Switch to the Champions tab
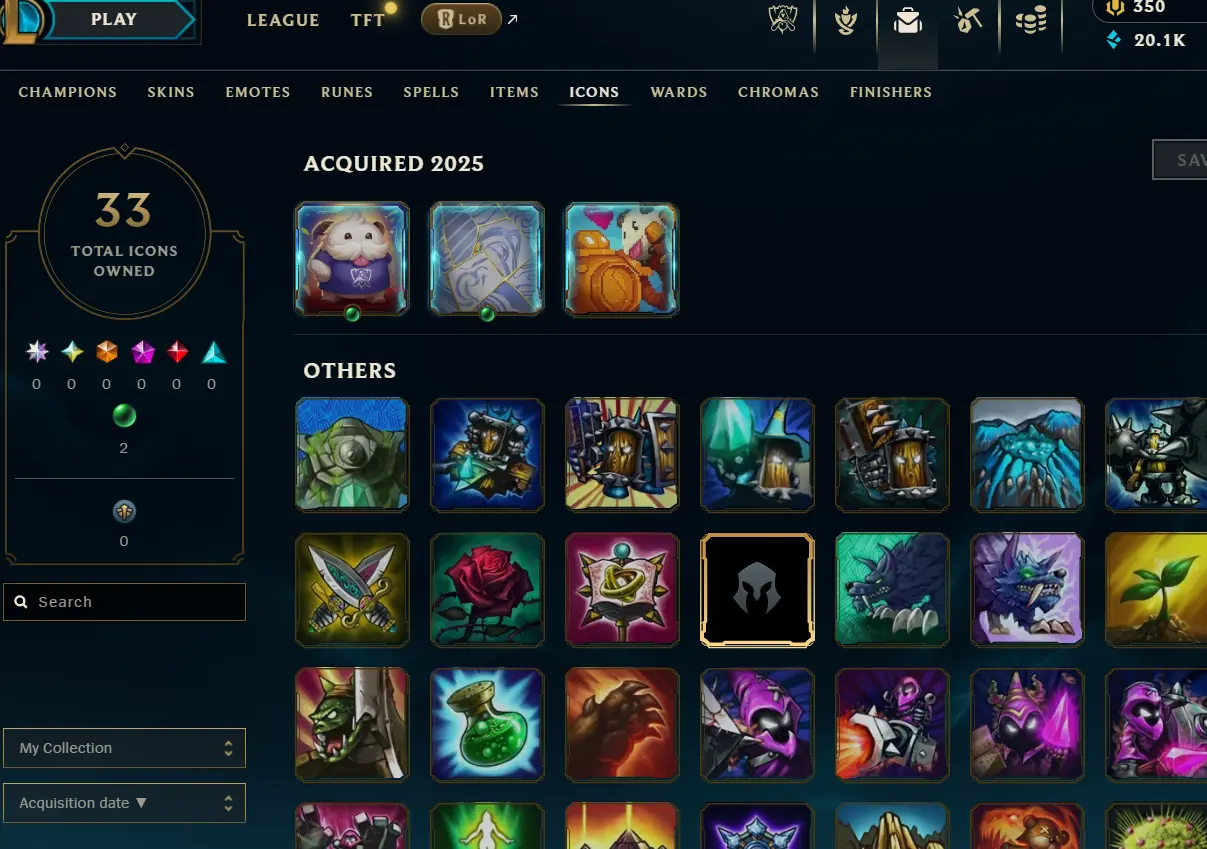This screenshot has width=1207, height=849. [68, 92]
